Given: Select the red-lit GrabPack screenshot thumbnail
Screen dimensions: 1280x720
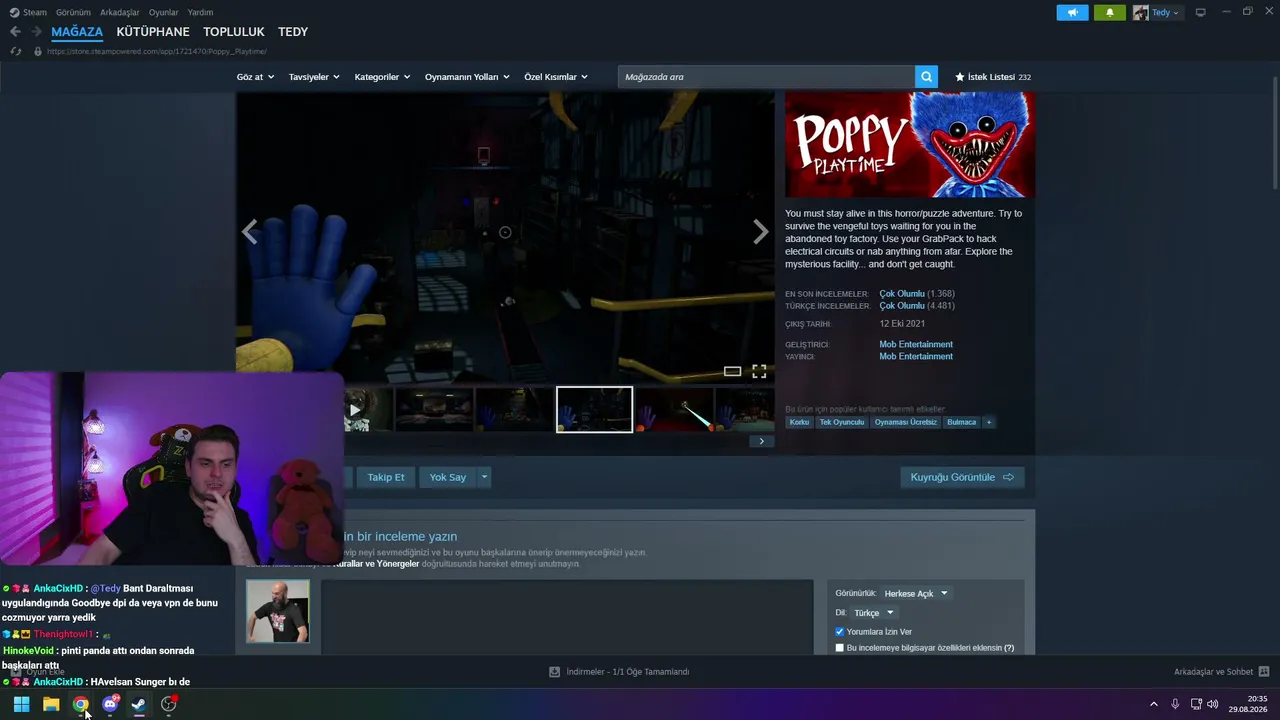Looking at the screenshot, I should coord(675,409).
